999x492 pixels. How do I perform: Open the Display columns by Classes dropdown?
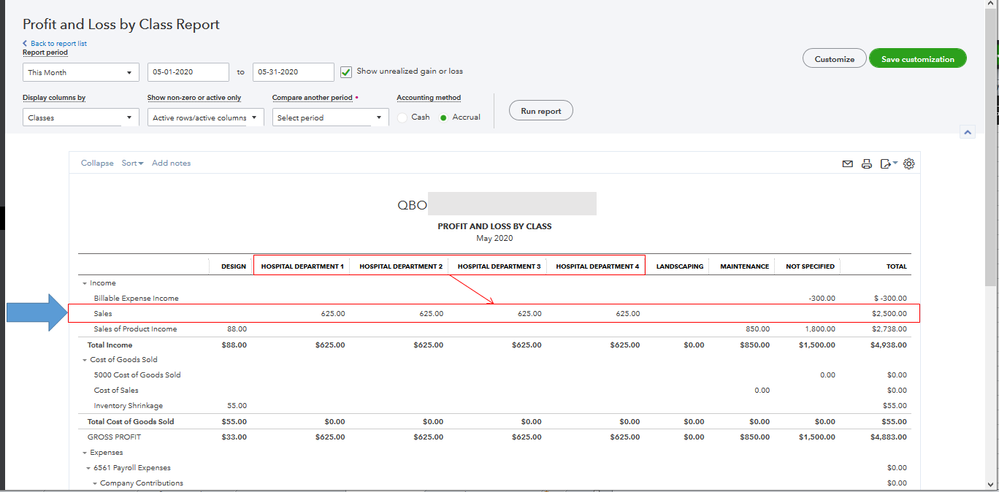(x=80, y=117)
